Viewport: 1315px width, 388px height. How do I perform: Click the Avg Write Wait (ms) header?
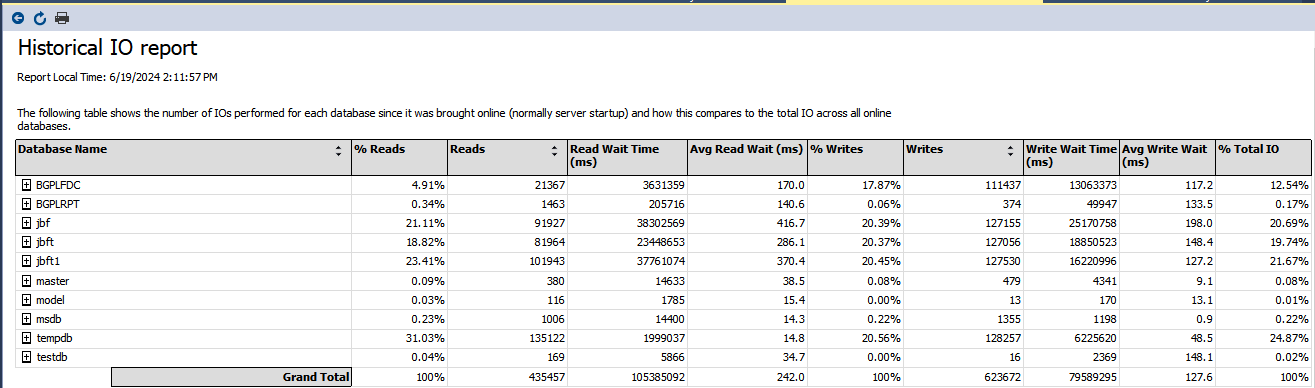tap(1167, 157)
